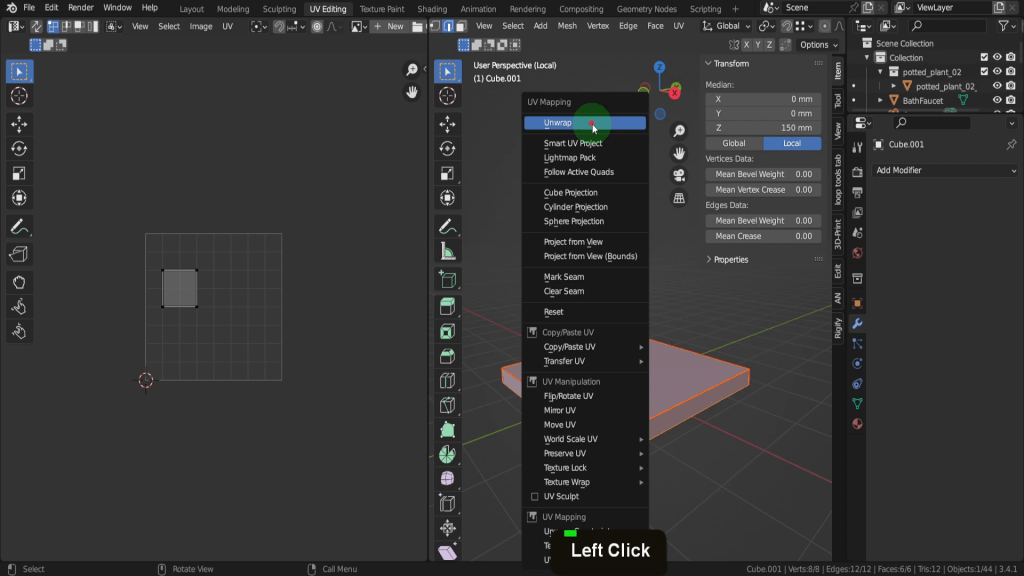Click the Extrude Region tool icon
The height and width of the screenshot is (576, 1024).
coord(447,306)
